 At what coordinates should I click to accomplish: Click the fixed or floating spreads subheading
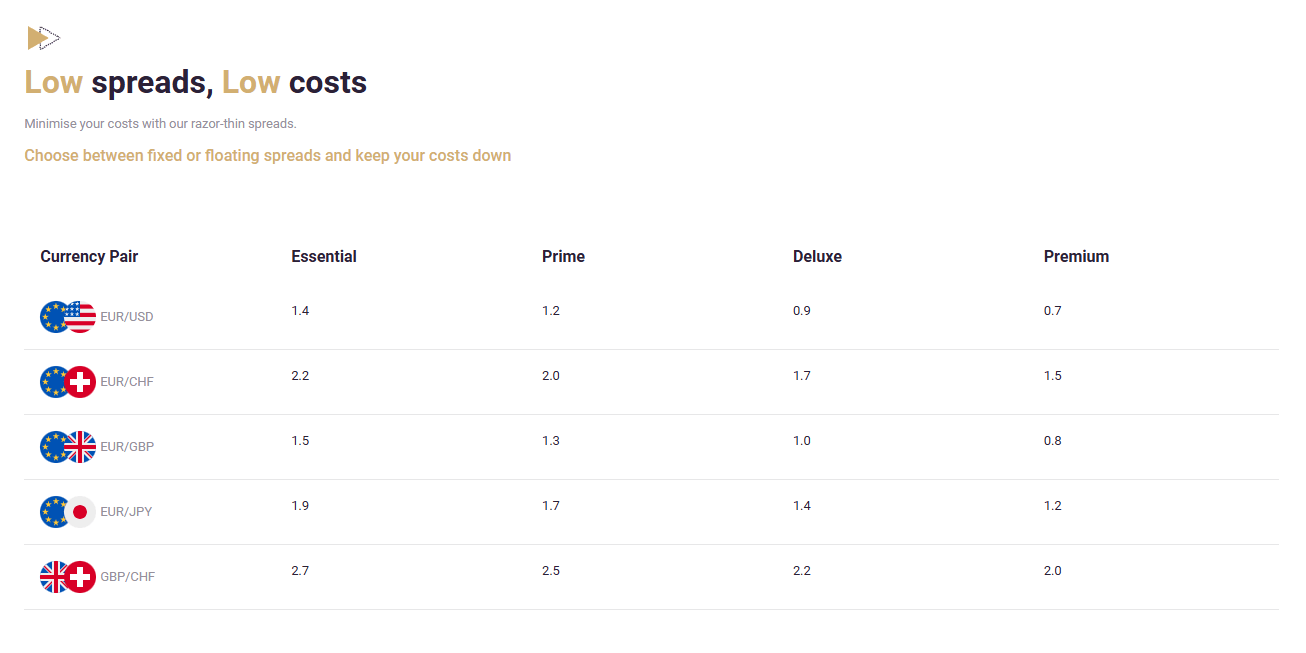(268, 156)
